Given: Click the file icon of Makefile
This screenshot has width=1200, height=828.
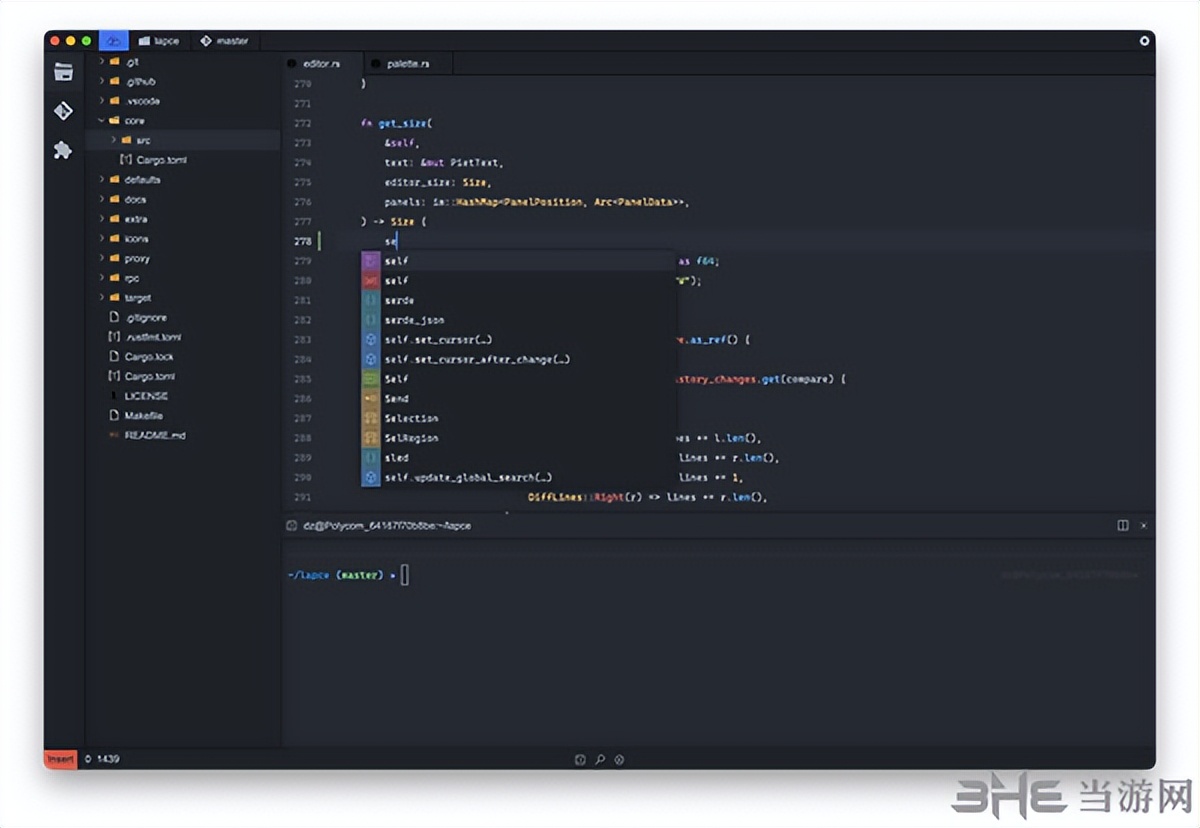Looking at the screenshot, I should (114, 415).
